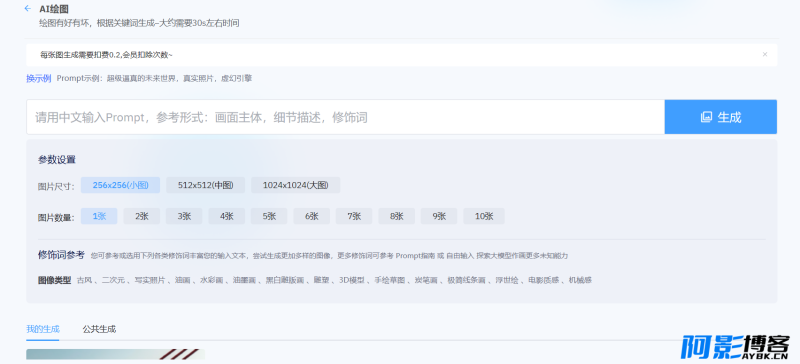800x364 pixels.
Task: Click the 机械感 style keyword
Action: click(x=580, y=280)
